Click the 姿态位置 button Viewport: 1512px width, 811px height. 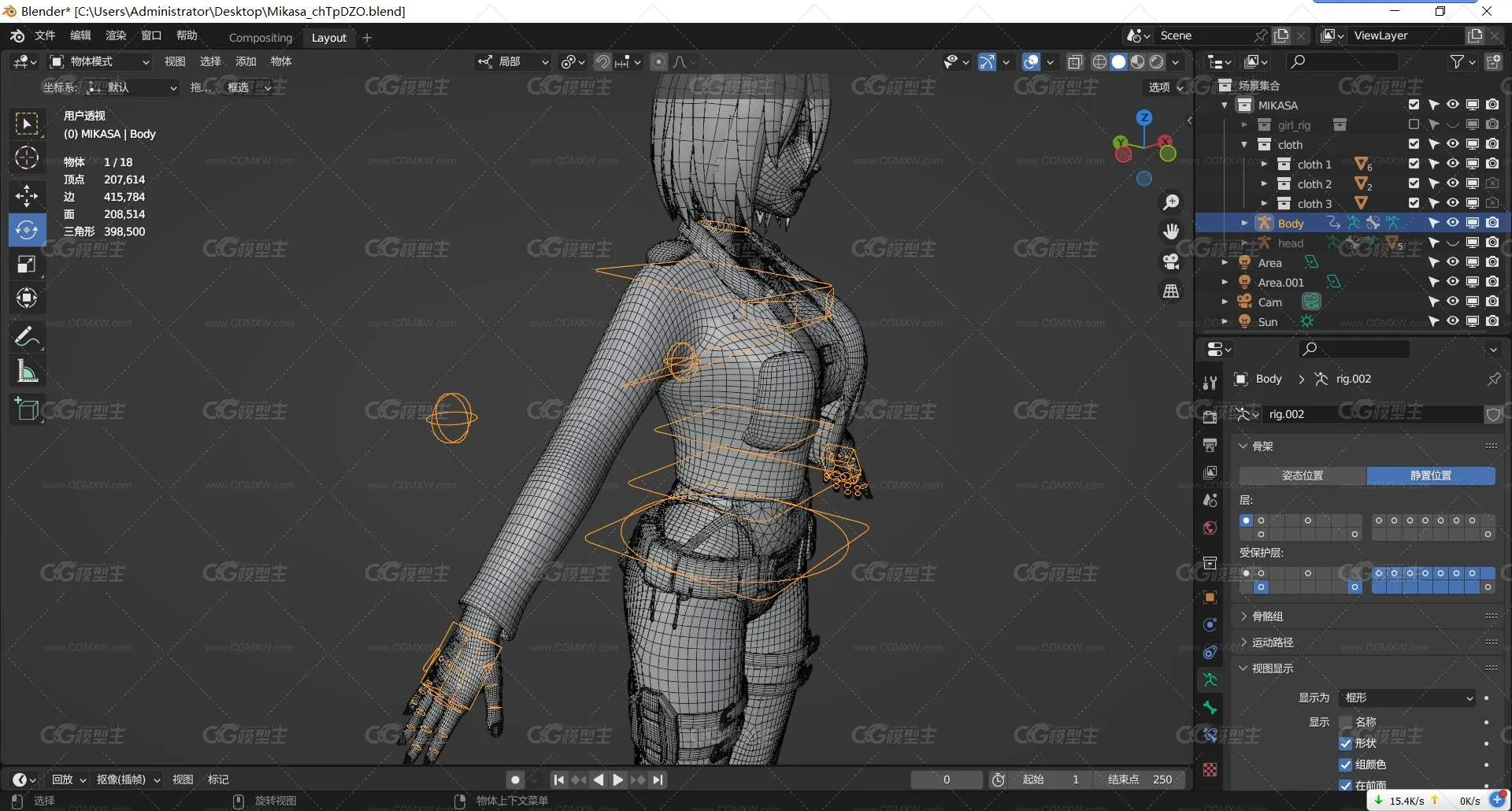click(x=1303, y=476)
